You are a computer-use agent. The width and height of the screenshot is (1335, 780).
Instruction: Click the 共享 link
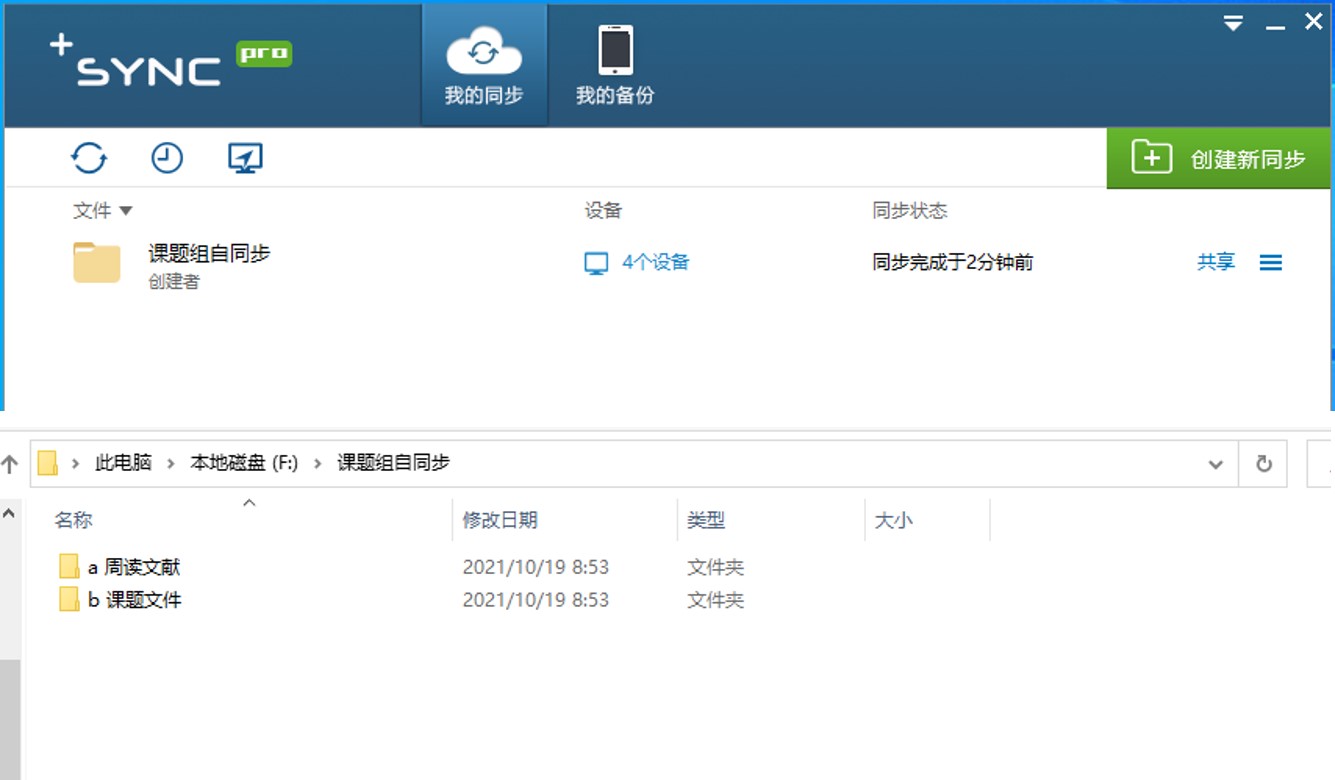[x=1216, y=262]
